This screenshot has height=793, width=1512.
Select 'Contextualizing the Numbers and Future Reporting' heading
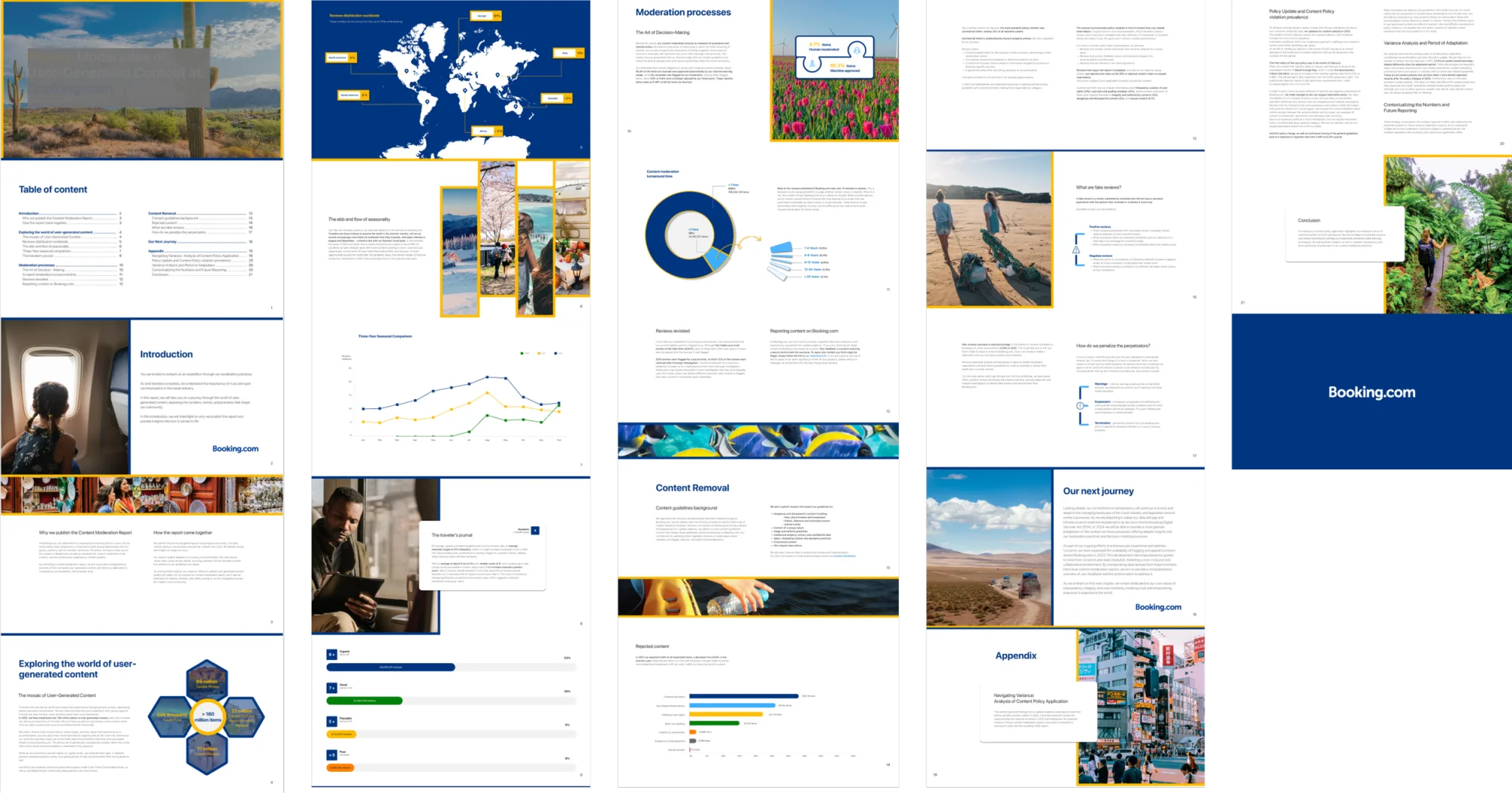(1416, 107)
